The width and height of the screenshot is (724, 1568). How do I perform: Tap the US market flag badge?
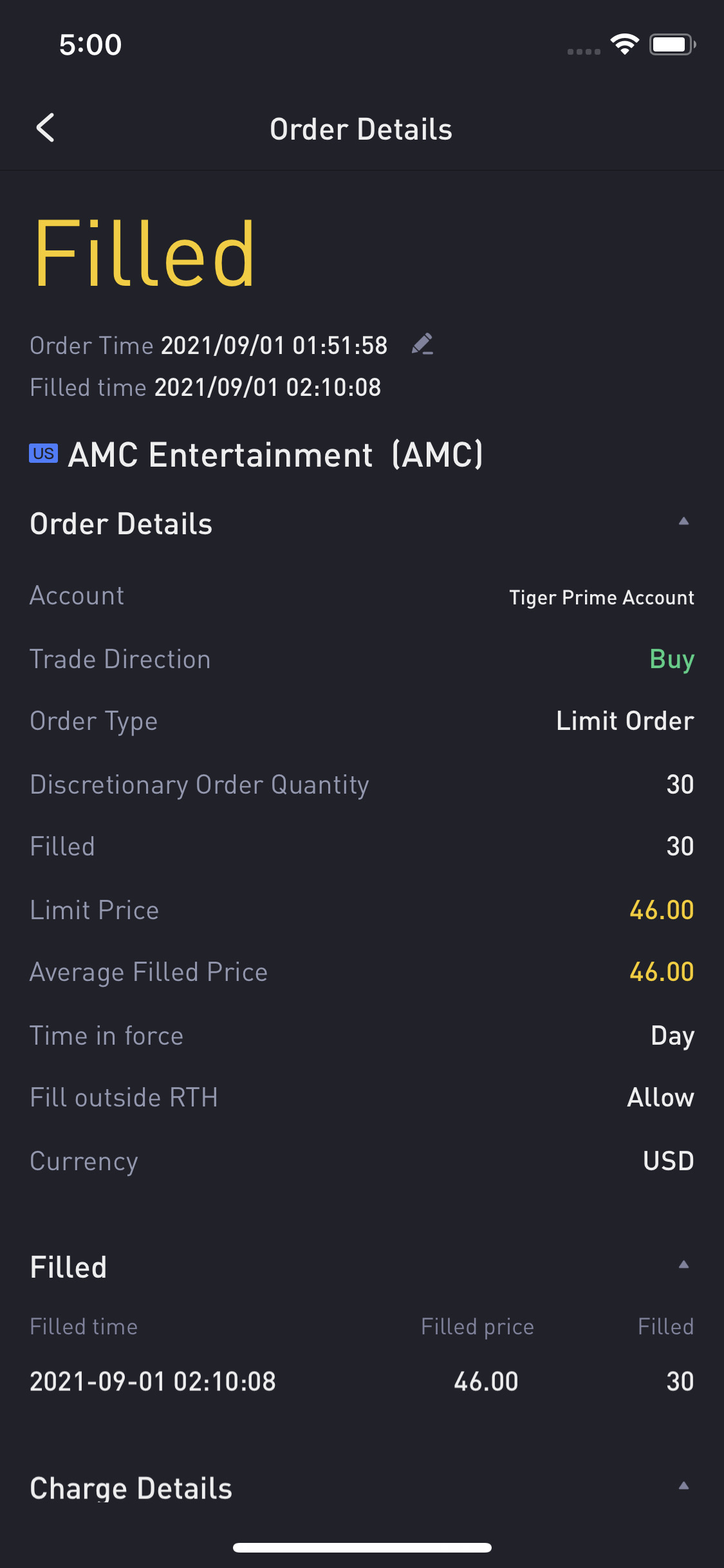[x=43, y=454]
